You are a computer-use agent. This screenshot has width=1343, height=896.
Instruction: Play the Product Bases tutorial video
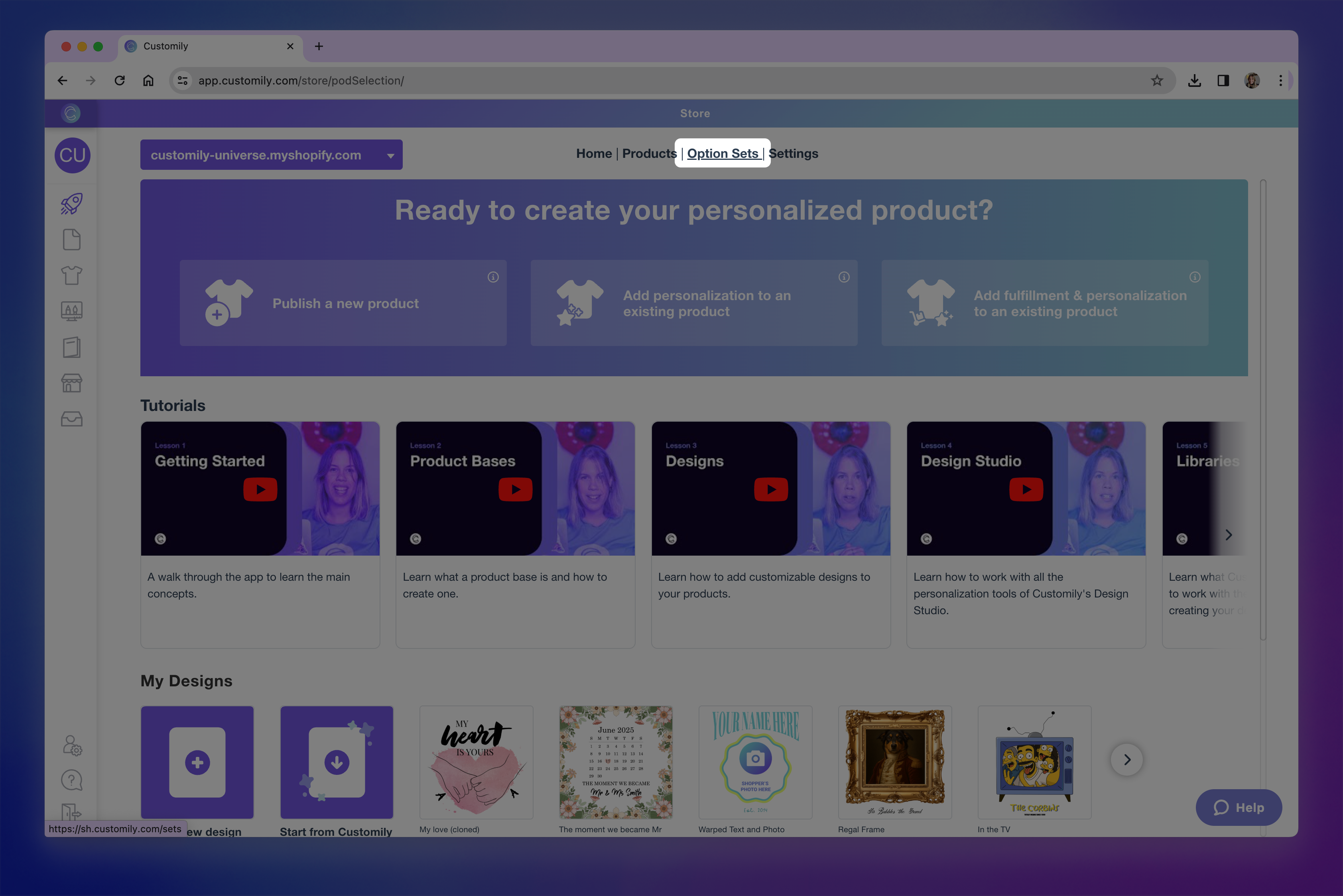pyautogui.click(x=515, y=490)
